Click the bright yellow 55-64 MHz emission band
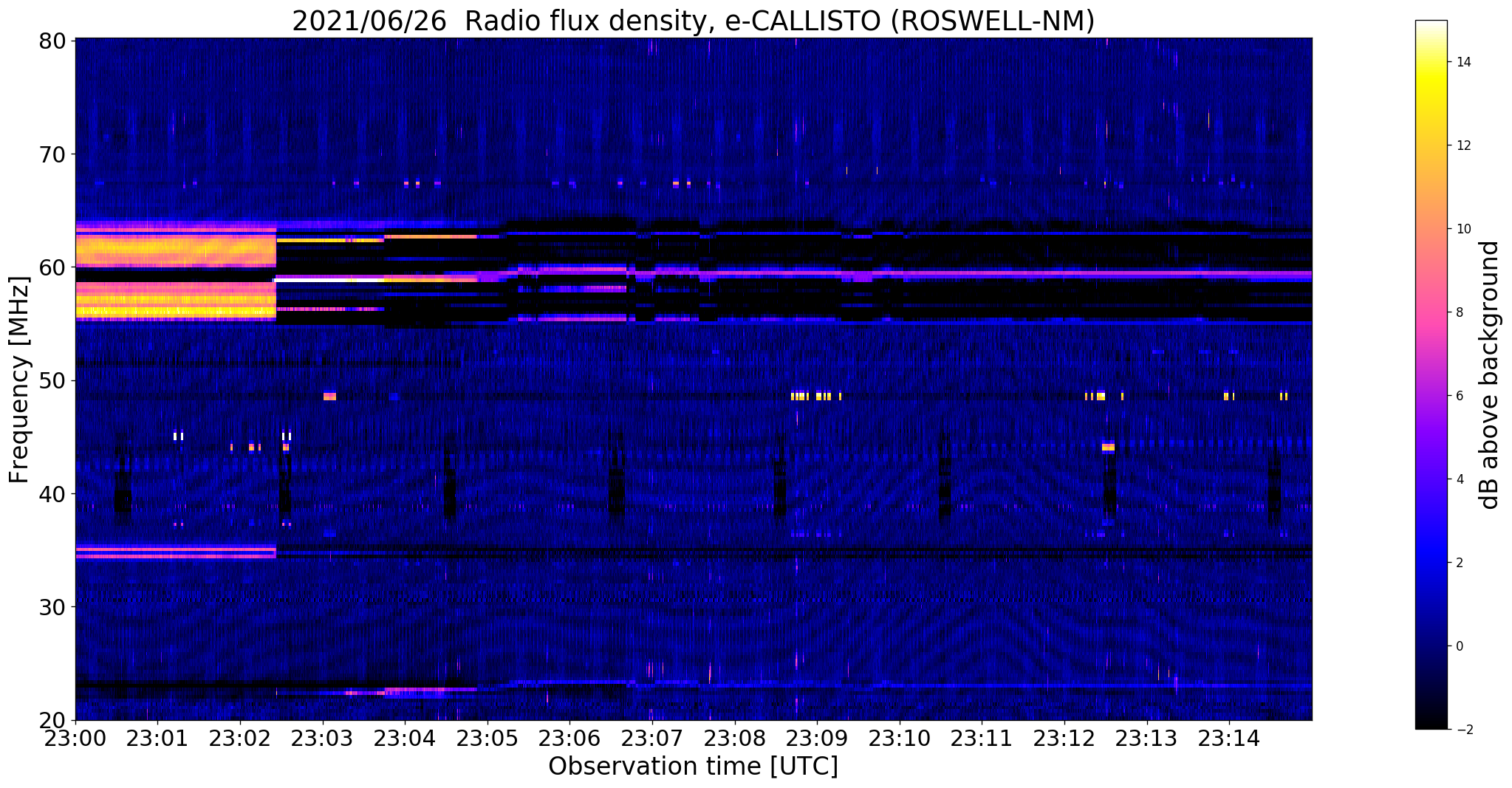This screenshot has height=788, width=1512. [176, 270]
